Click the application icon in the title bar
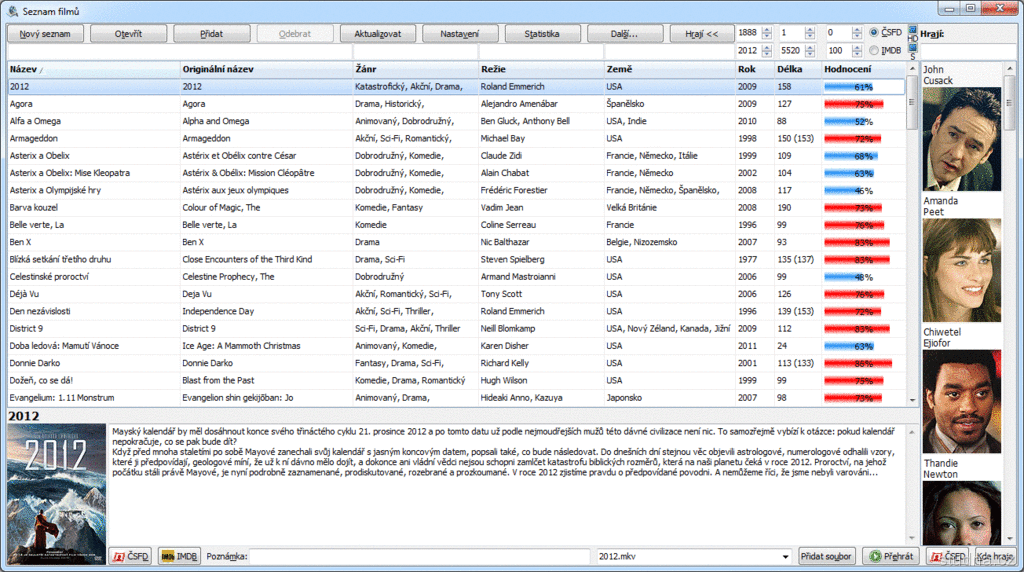1024x572 pixels. (12, 10)
